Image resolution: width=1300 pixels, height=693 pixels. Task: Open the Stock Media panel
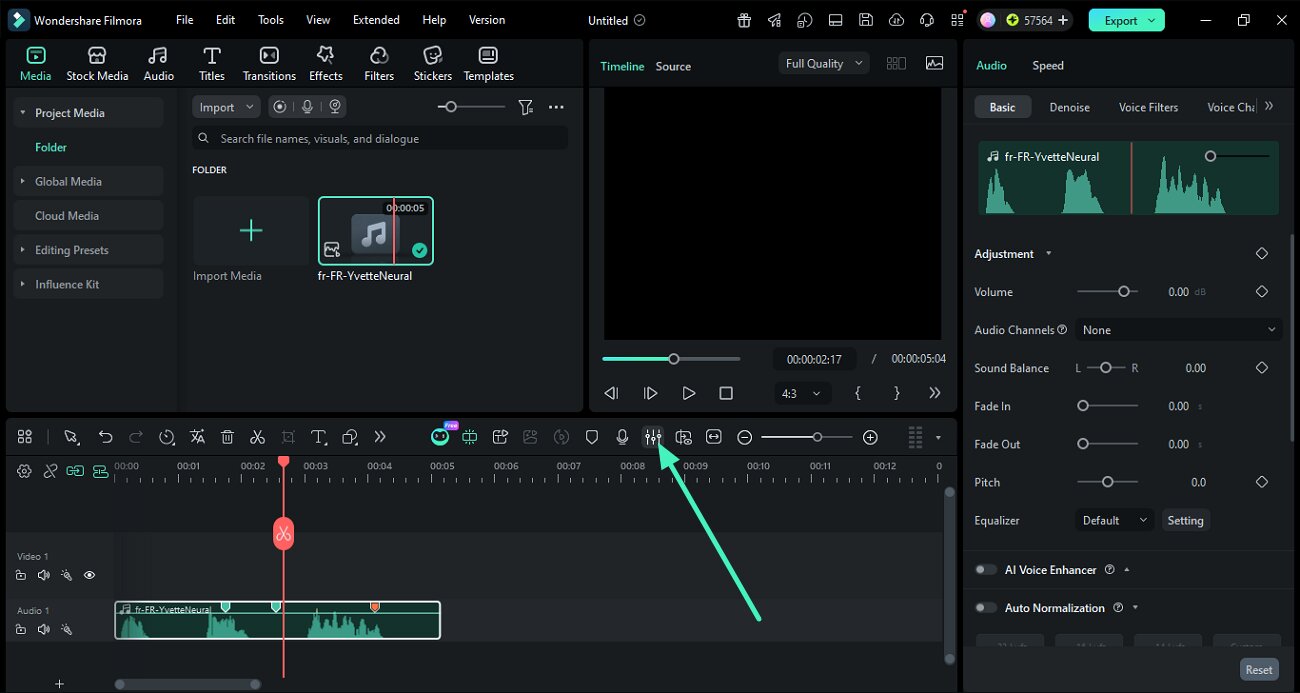click(97, 64)
